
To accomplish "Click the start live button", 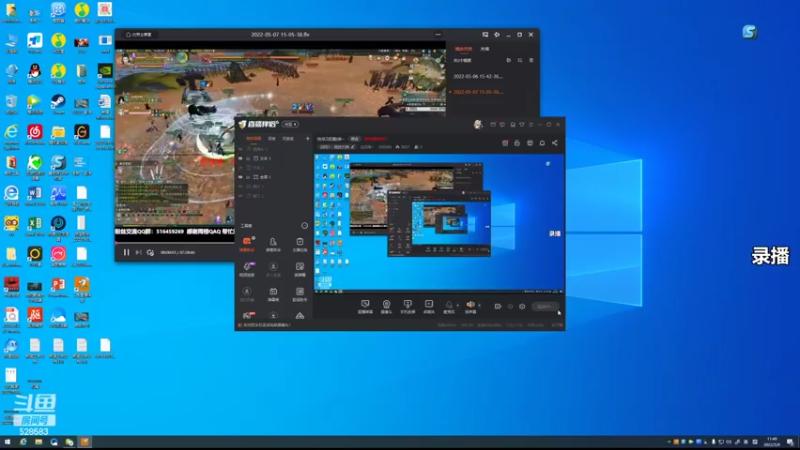I will (x=545, y=307).
